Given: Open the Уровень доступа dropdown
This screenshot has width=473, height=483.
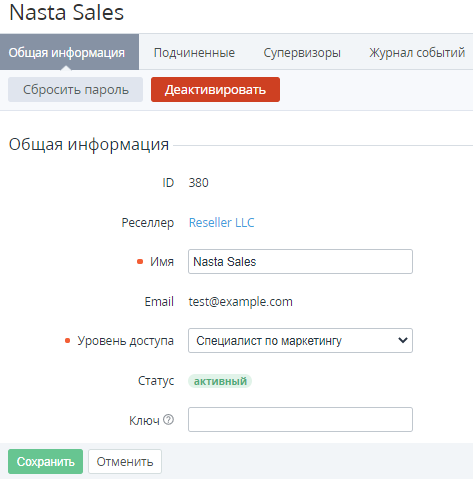Looking at the screenshot, I should [300, 341].
